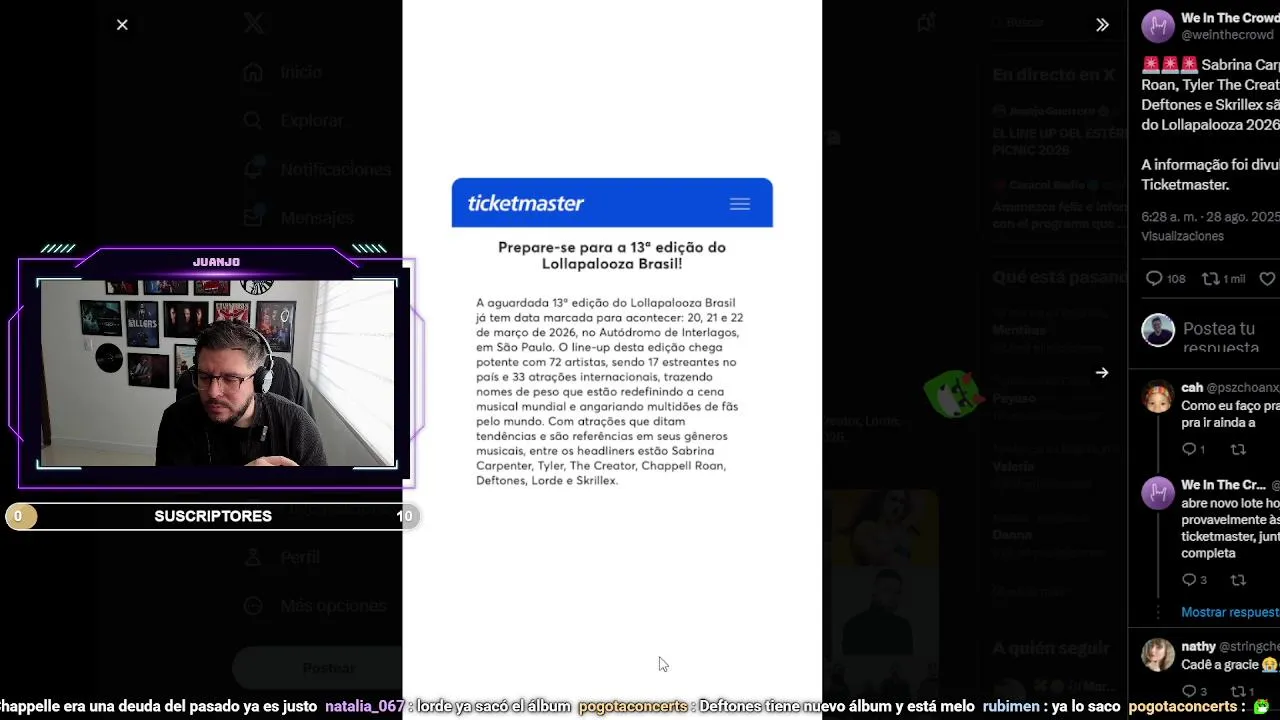The image size is (1280, 720).
Task: Click Mostrar respuestas link
Action: [x=1230, y=612]
